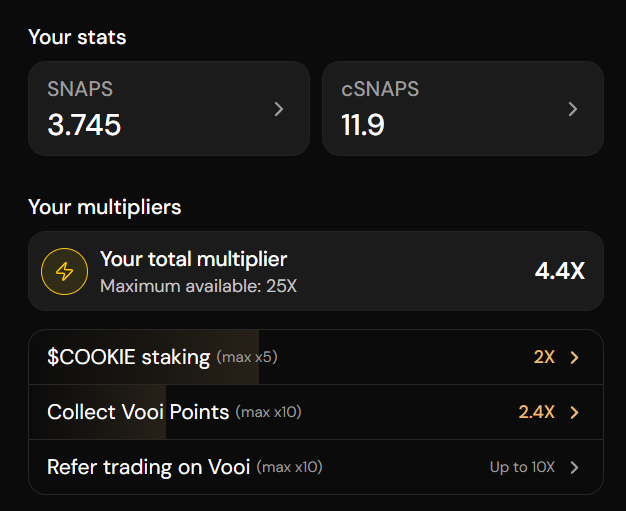Click the 2X staking multiplier value
The image size is (626, 511).
544,357
